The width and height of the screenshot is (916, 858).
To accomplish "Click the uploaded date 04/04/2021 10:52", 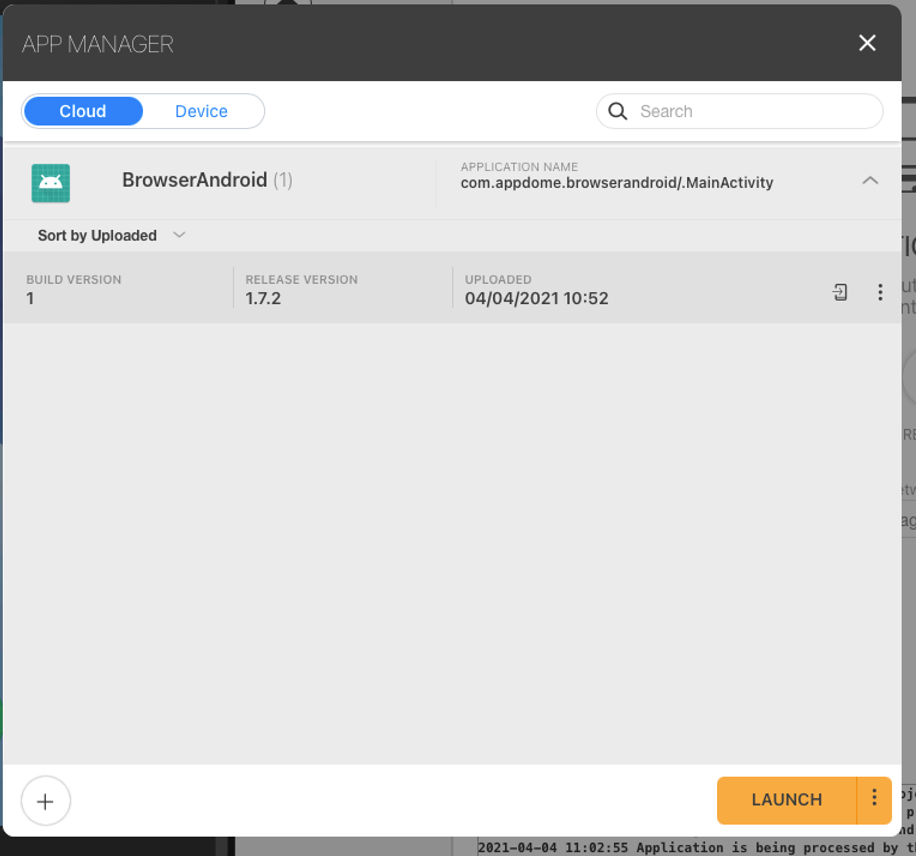I will (536, 298).
